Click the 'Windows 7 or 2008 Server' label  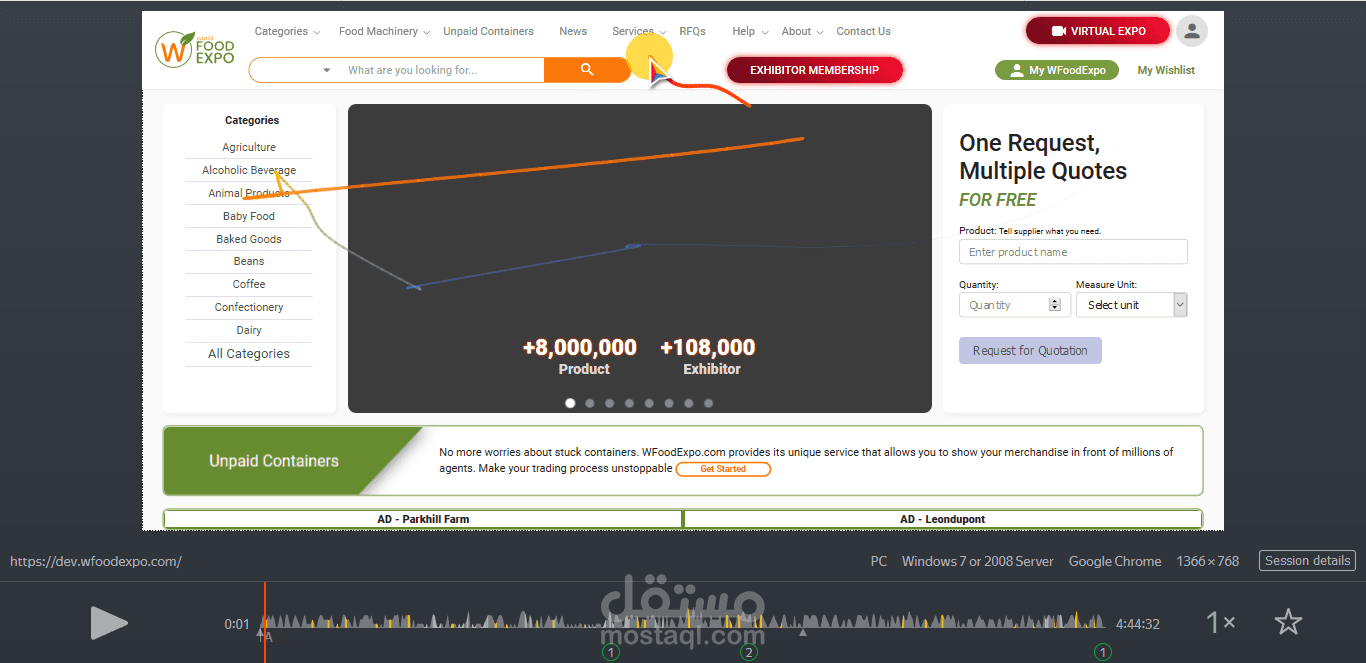[978, 562]
